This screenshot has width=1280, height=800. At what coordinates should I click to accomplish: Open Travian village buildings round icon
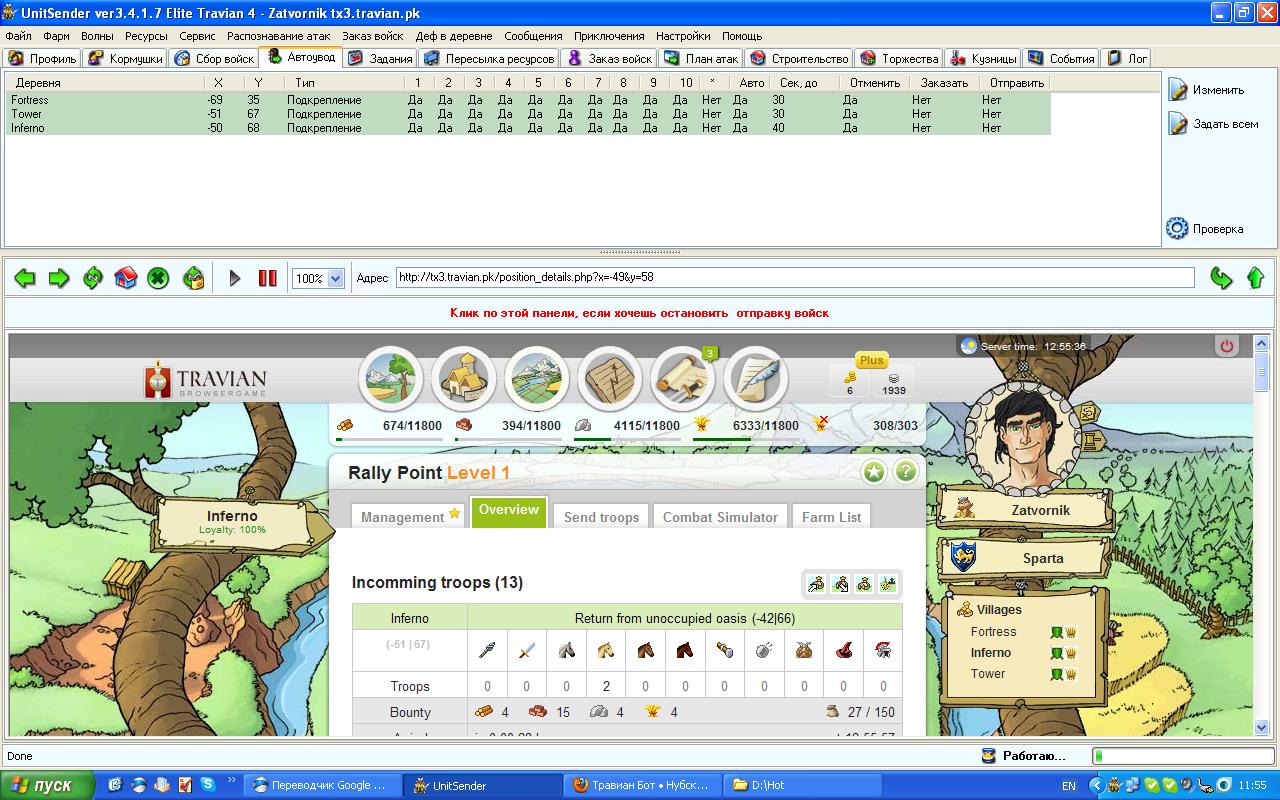(x=464, y=379)
